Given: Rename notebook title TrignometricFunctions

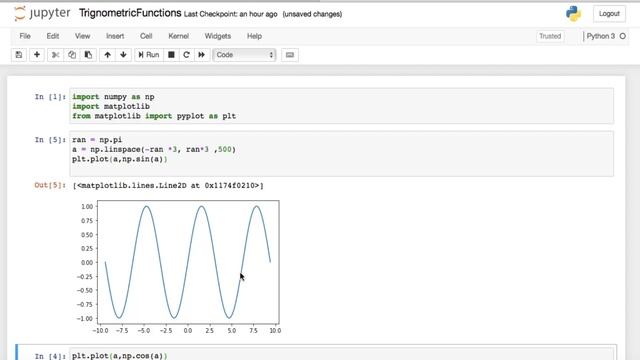Looking at the screenshot, I should [x=130, y=13].
